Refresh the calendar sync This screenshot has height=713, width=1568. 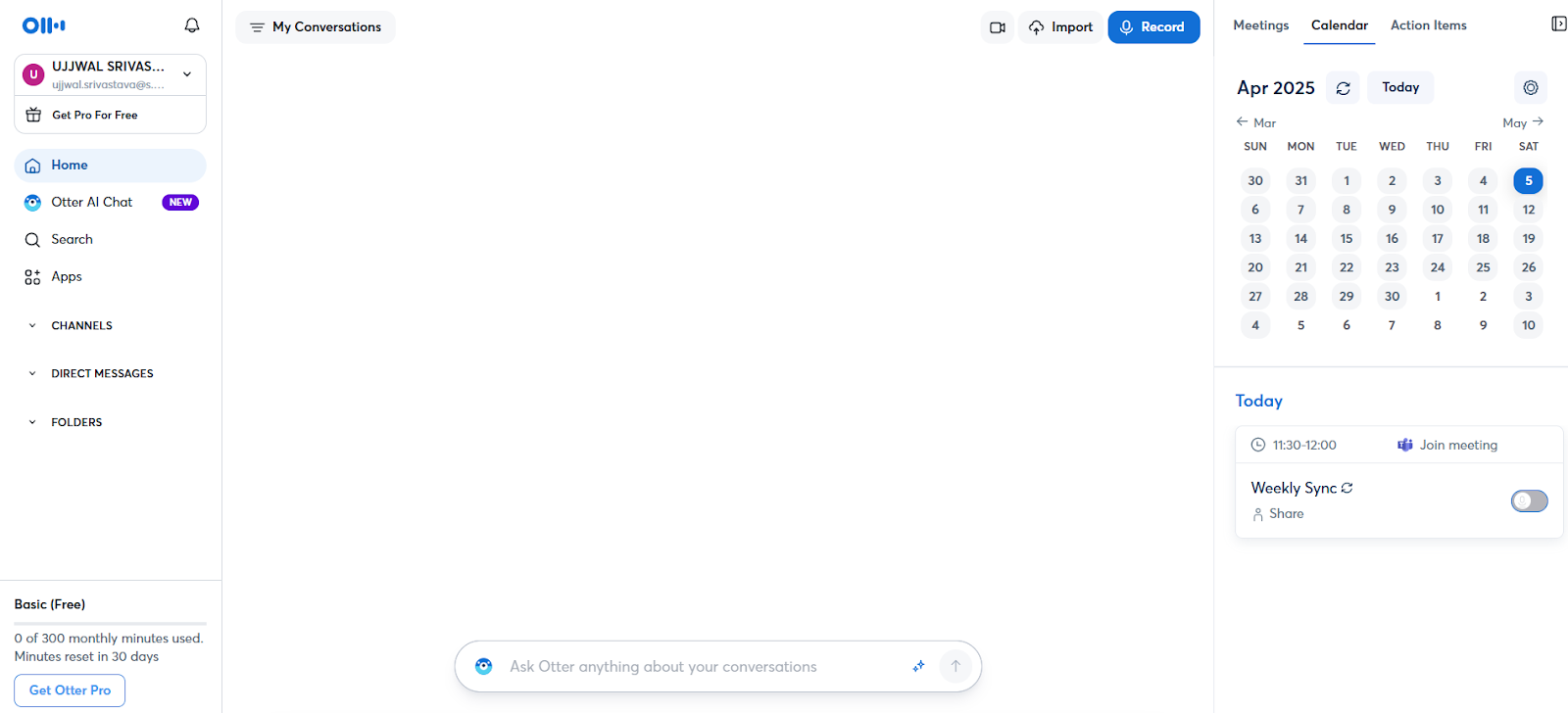click(x=1343, y=88)
